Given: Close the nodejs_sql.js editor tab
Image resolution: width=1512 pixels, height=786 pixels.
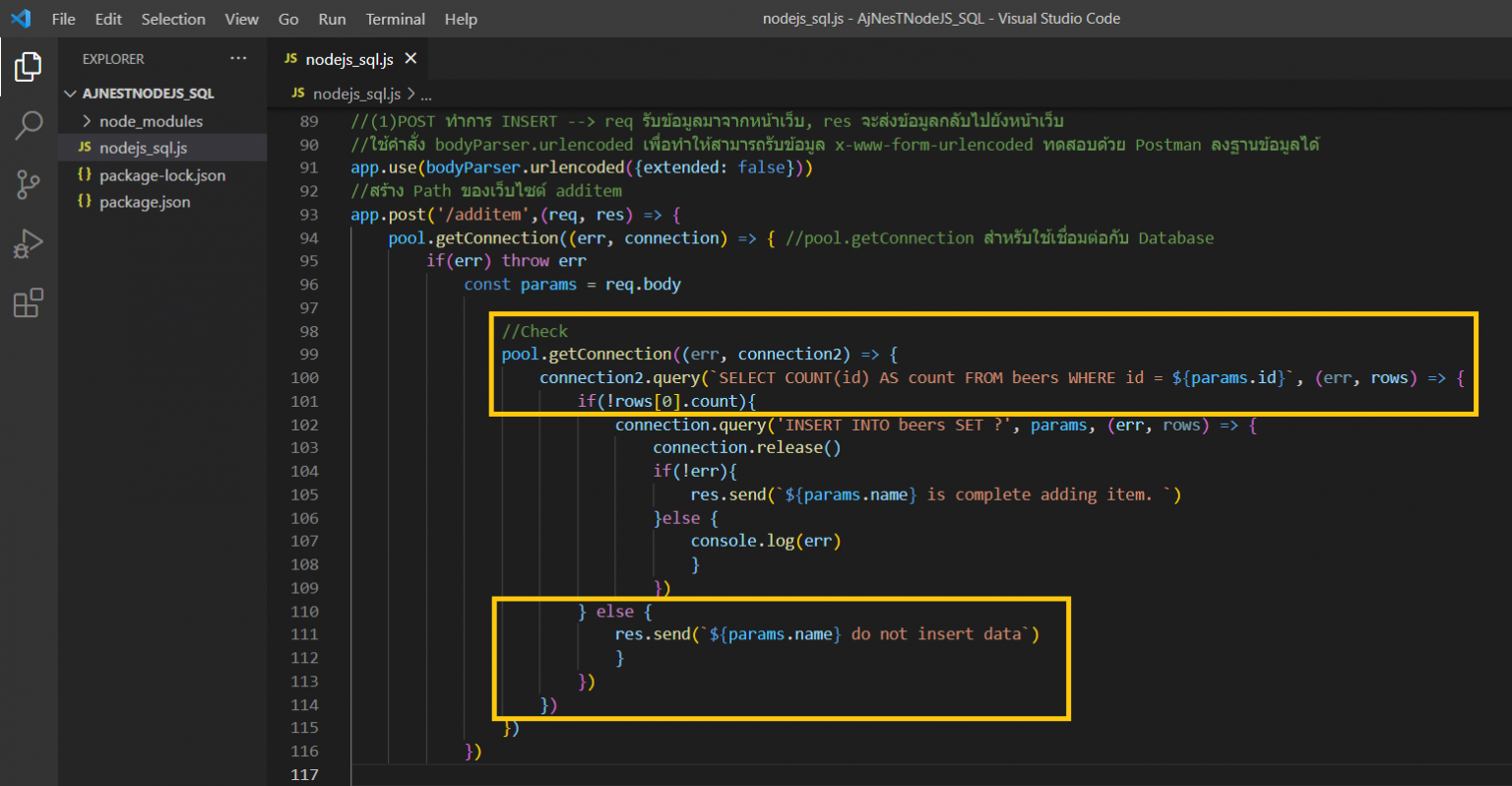Looking at the screenshot, I should [410, 59].
